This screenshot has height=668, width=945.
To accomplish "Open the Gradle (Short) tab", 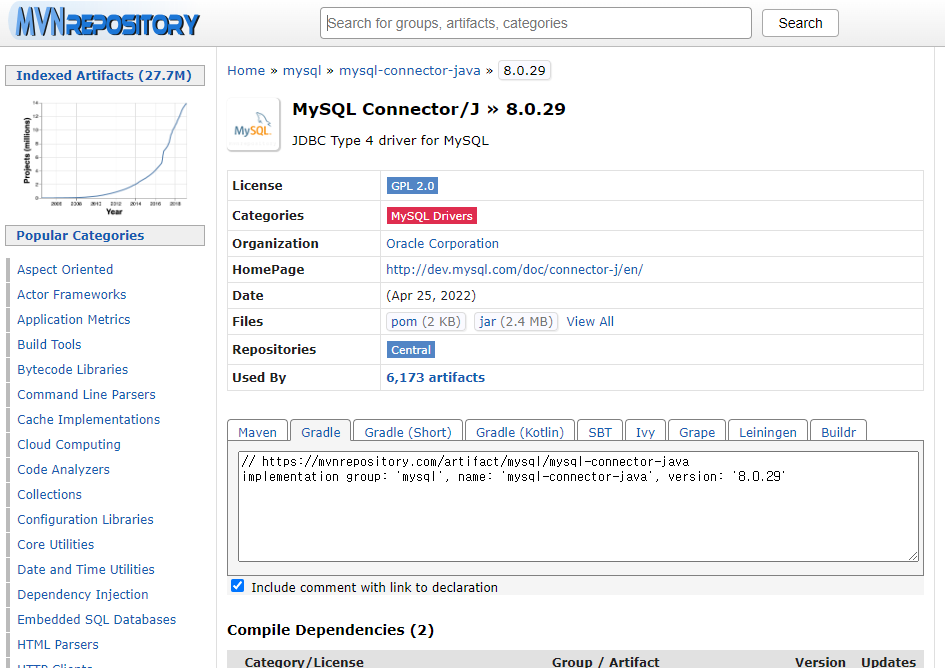I will click(x=408, y=432).
